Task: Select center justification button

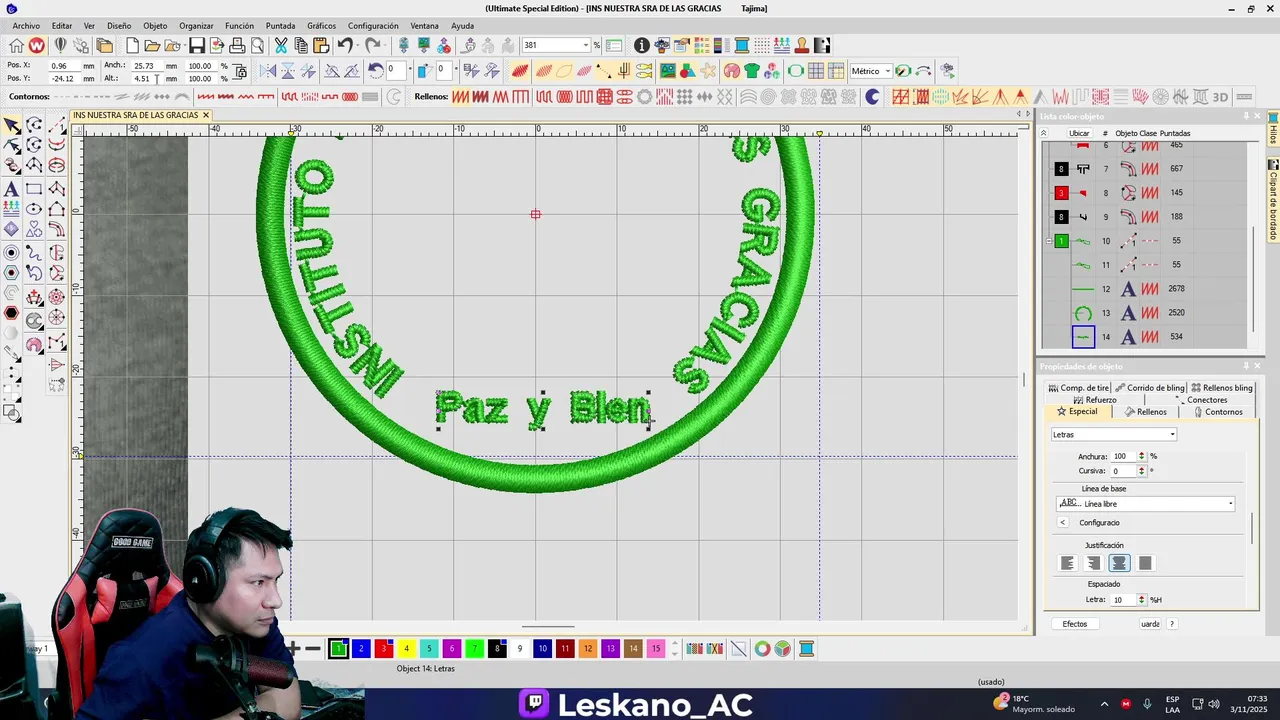Action: pyautogui.click(x=1119, y=563)
